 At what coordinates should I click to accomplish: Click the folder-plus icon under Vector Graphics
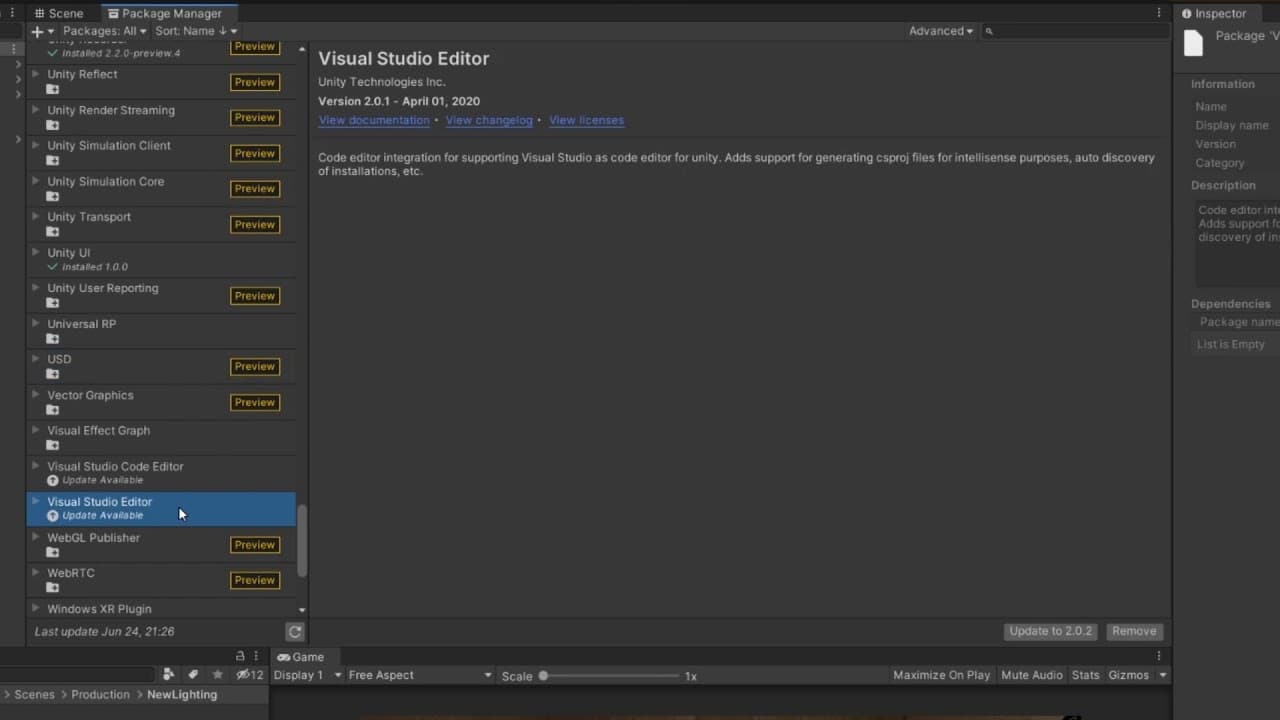pos(53,410)
